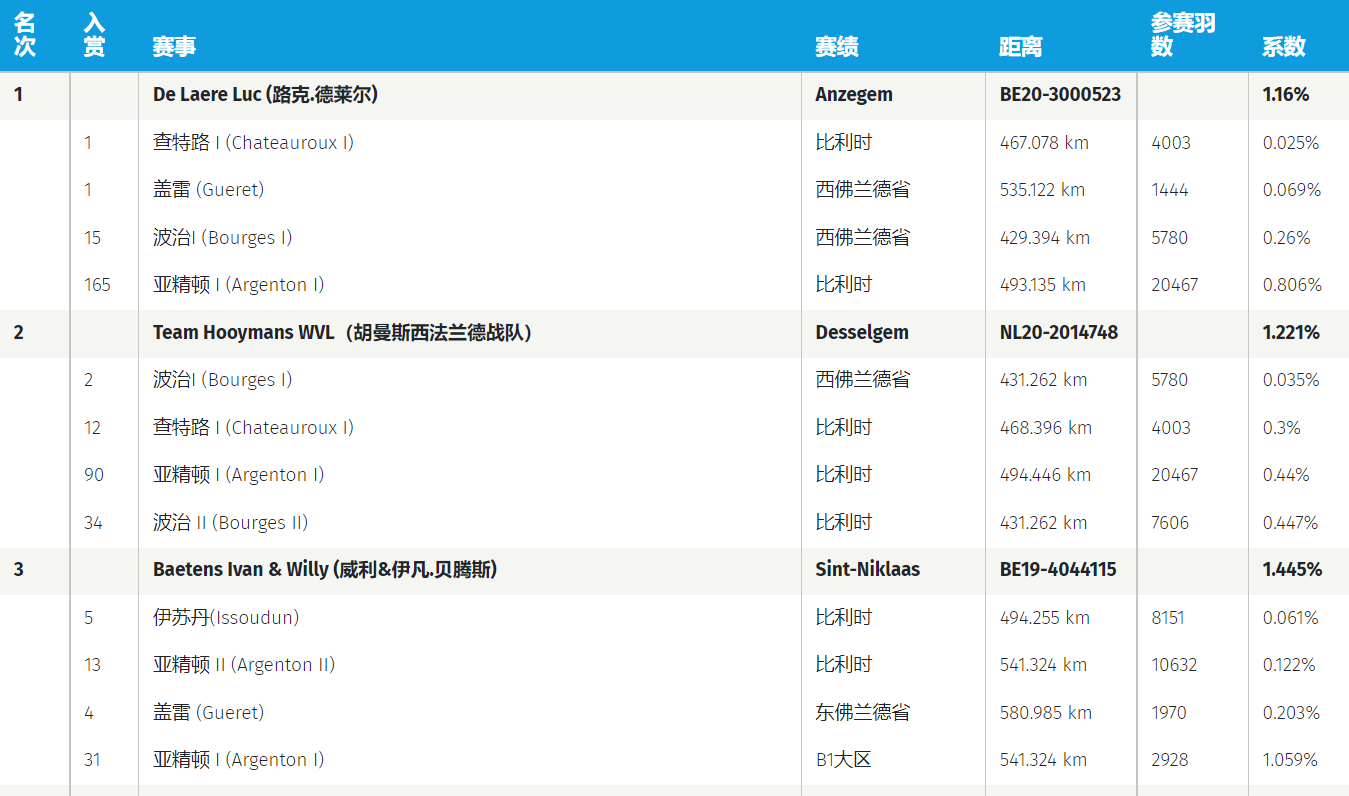The image size is (1349, 796).
Task: Click the 名次 column header
Action: pyautogui.click(x=25, y=35)
